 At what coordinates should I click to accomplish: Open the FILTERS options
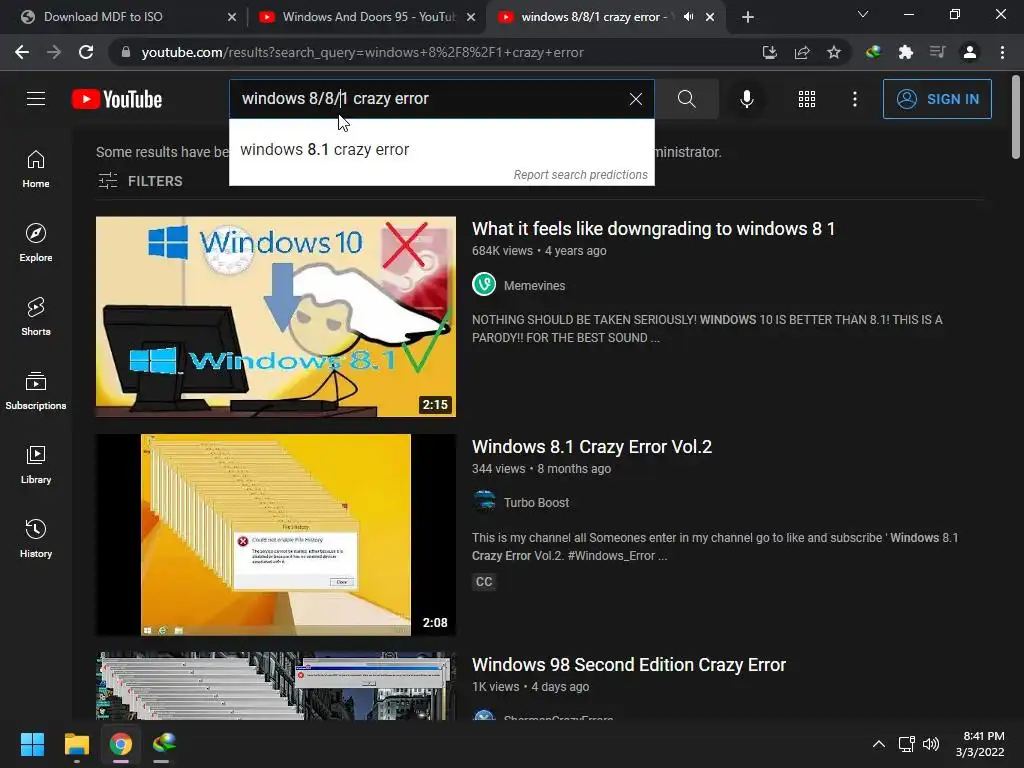point(140,181)
